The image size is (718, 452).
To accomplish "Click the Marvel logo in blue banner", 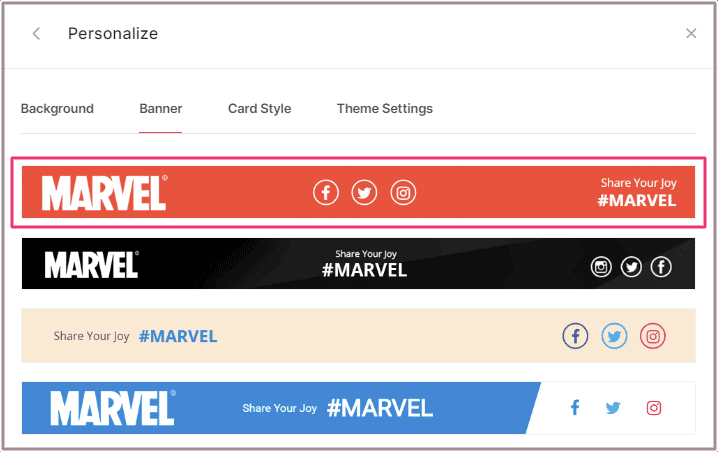I will [112, 408].
